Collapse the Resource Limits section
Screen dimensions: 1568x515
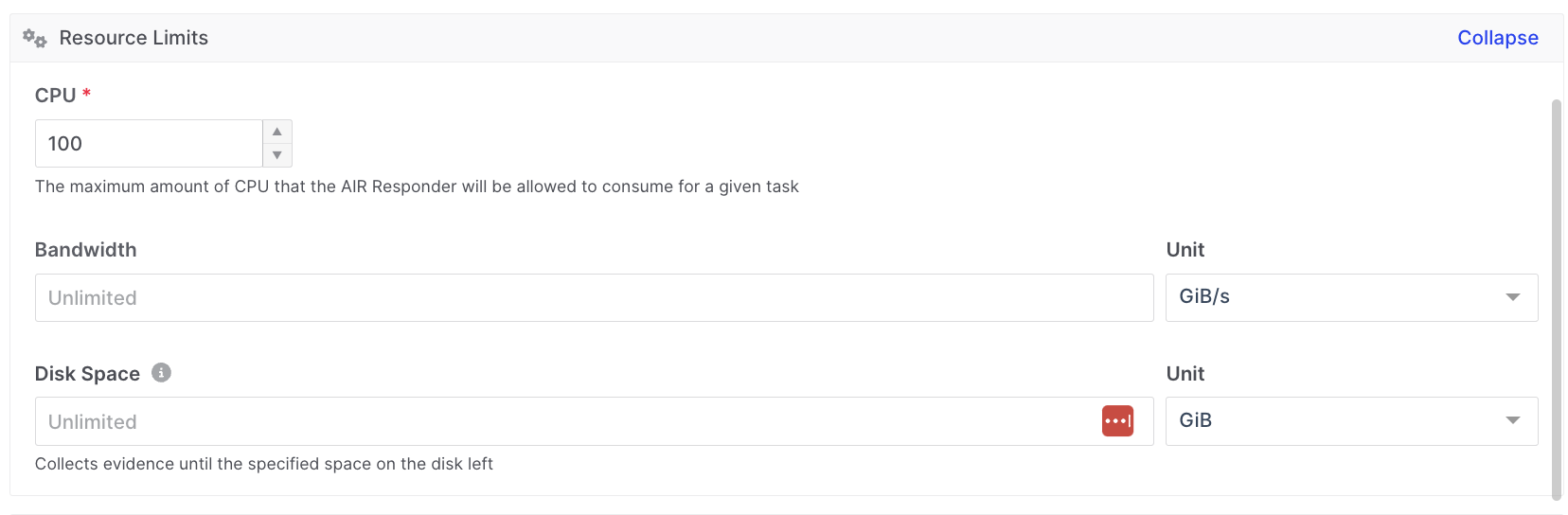[x=1497, y=38]
